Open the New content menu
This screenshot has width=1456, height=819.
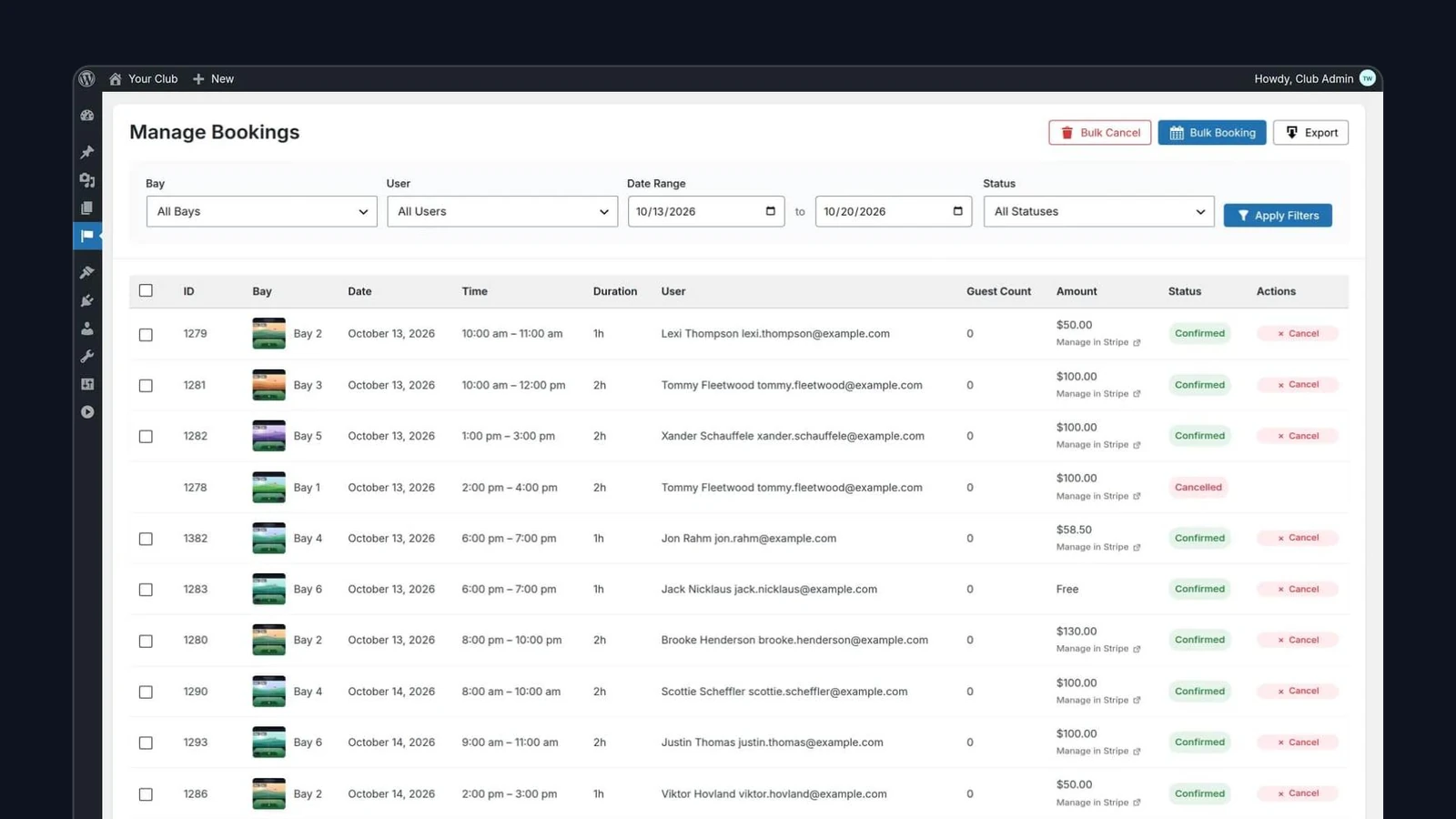[213, 79]
